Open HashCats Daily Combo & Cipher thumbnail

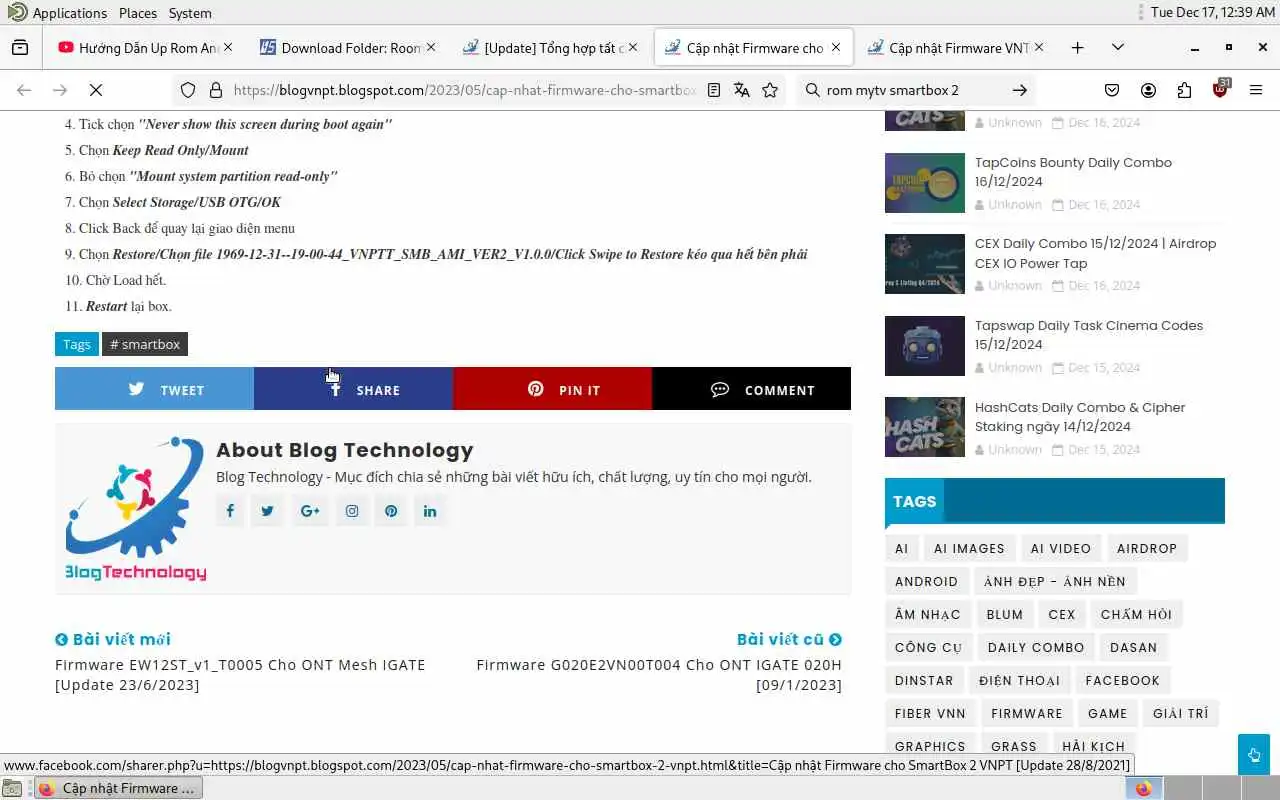(x=925, y=427)
